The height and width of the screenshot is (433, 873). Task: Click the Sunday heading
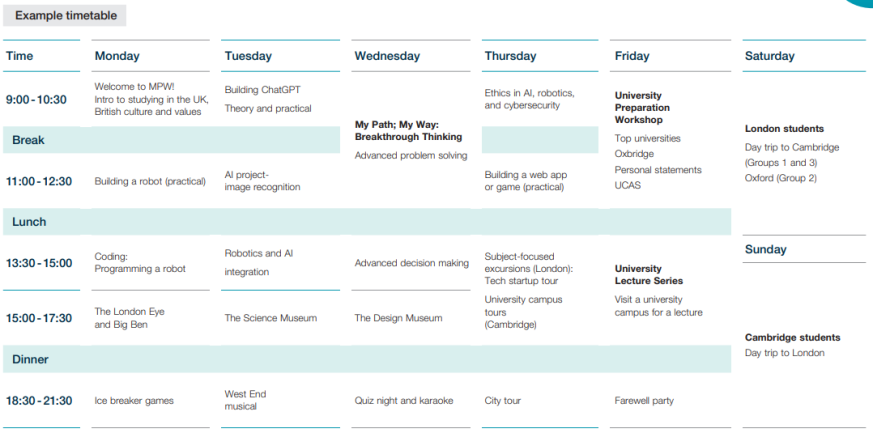pyautogui.click(x=766, y=249)
